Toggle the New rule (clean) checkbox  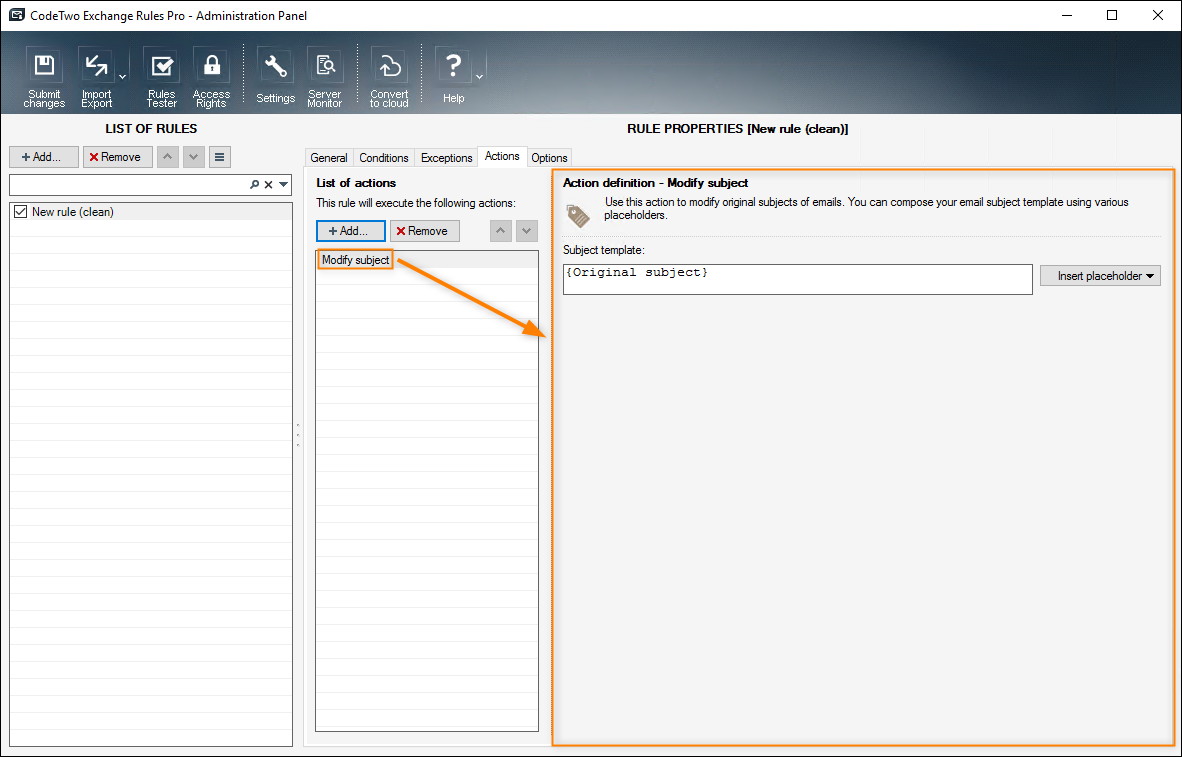[20, 212]
